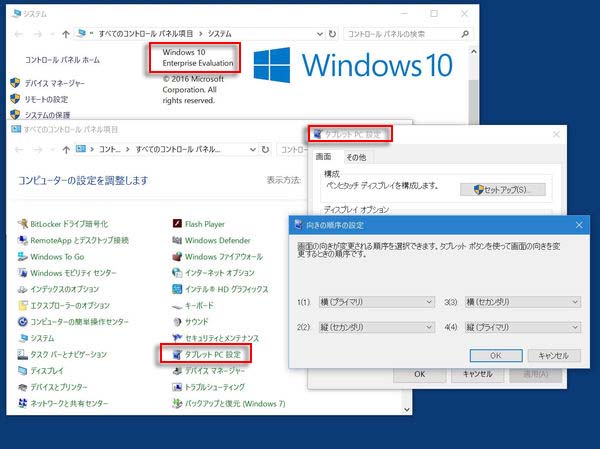The image size is (600, 449).
Task: Click キャンセル in タブレット PC 設定 dialog
Action: tap(478, 374)
